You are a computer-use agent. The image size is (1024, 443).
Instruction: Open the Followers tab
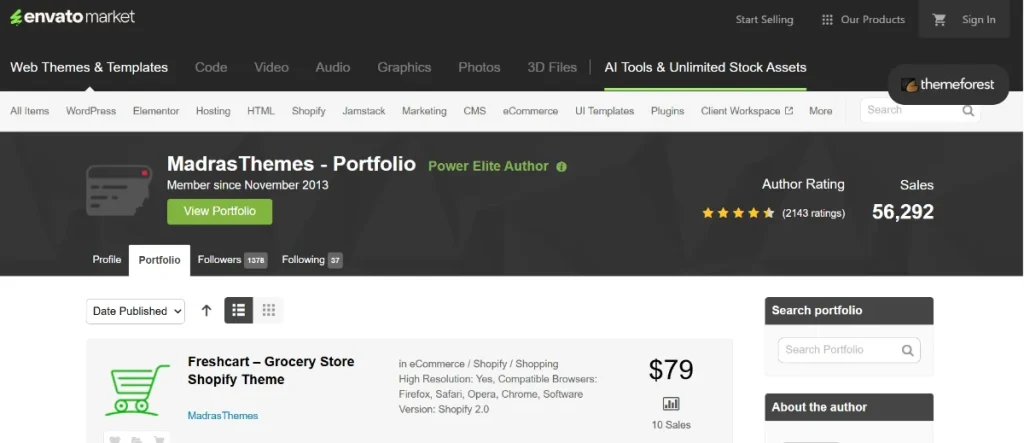(x=232, y=260)
